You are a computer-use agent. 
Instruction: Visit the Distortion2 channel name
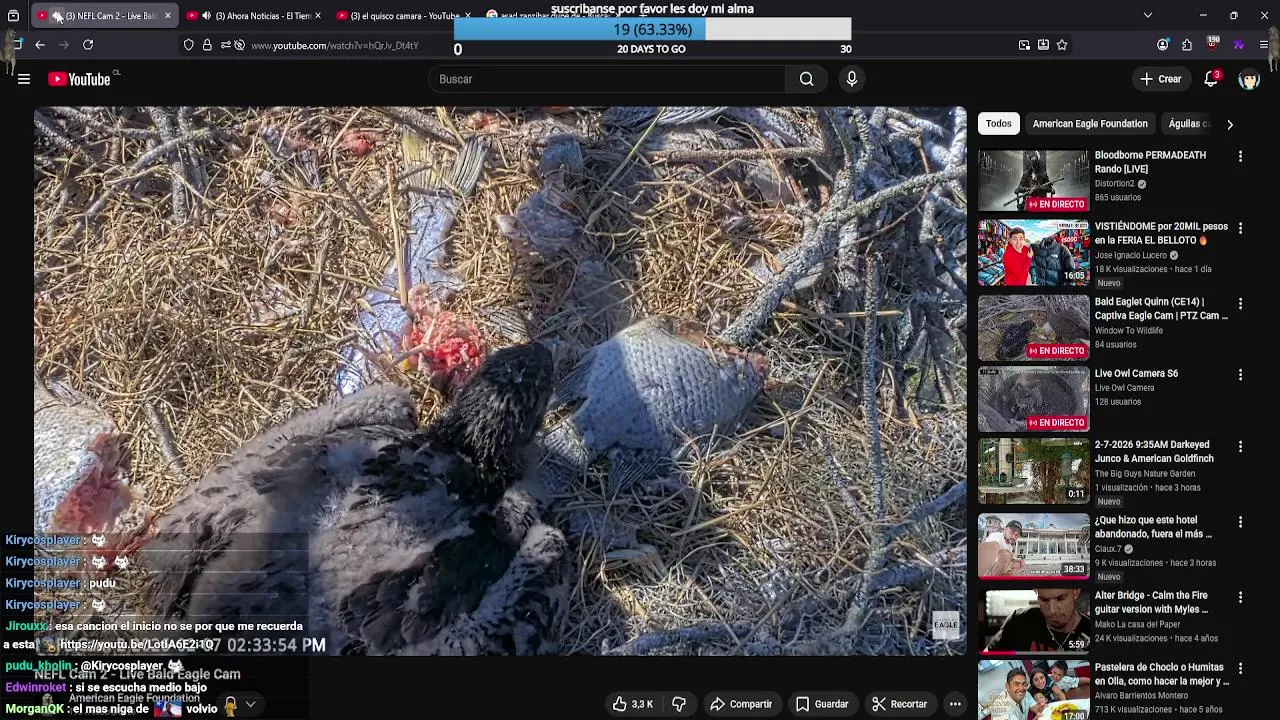(1114, 184)
